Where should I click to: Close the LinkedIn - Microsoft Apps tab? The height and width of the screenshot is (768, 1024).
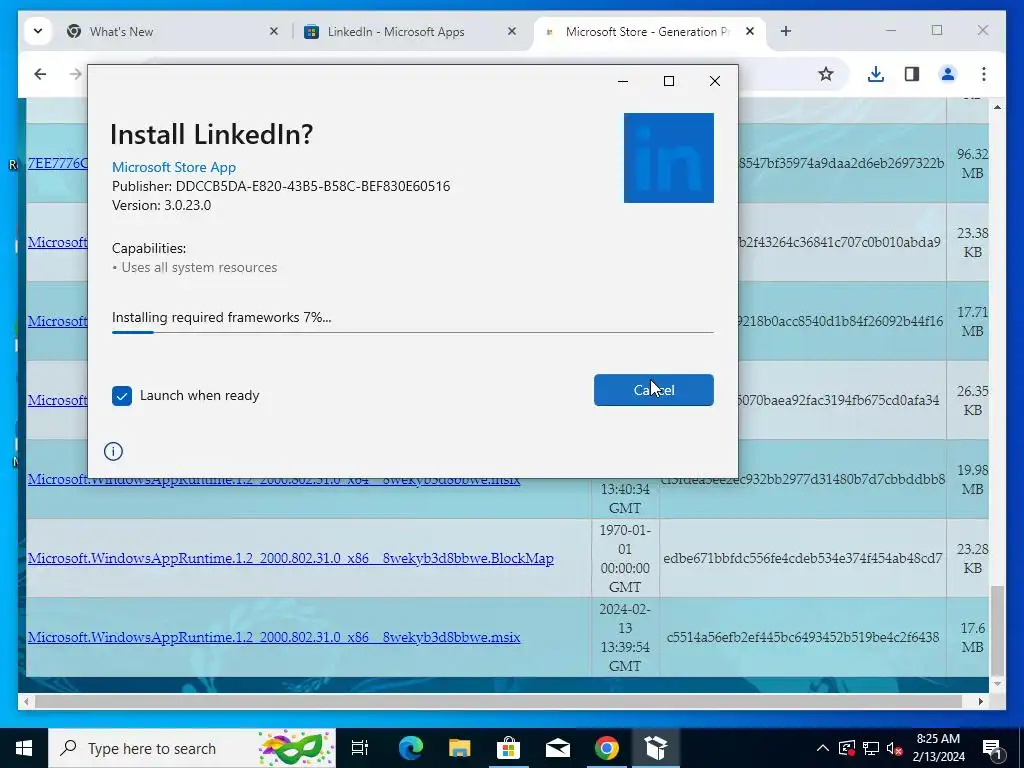tap(512, 31)
